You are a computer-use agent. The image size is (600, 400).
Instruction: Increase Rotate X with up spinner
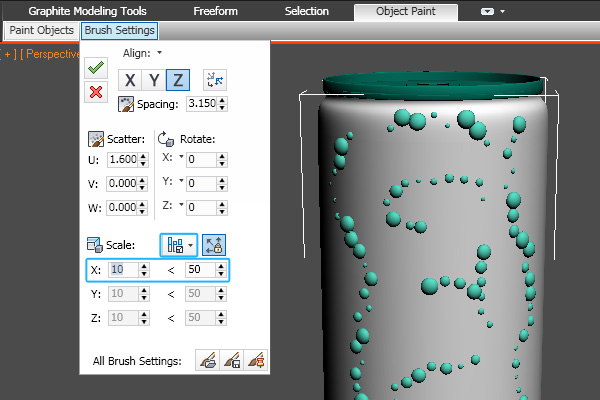[222, 156]
